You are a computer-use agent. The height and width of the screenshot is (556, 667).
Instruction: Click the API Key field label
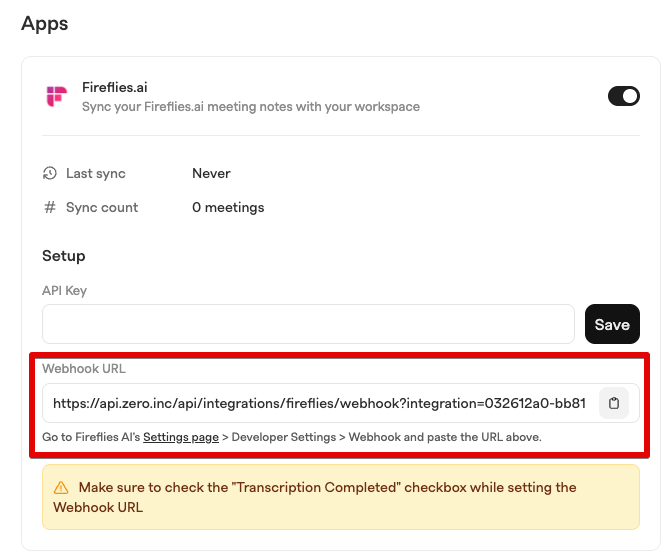pos(64,291)
